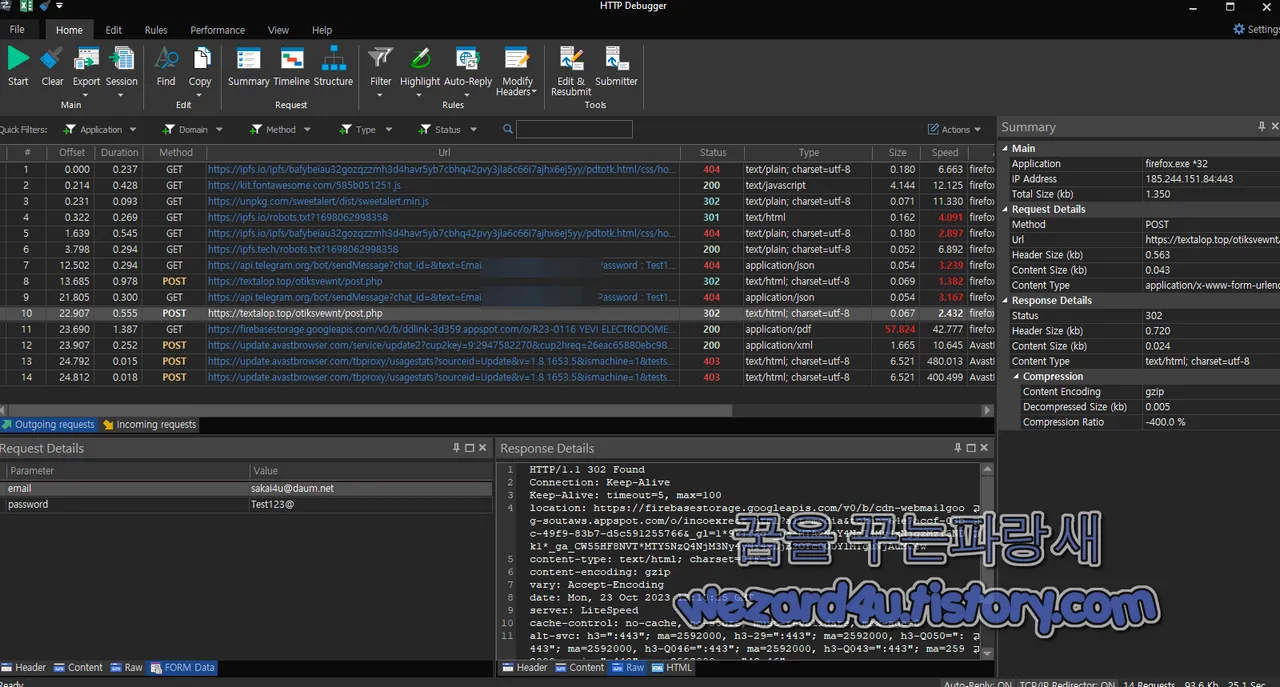The image size is (1280, 687).
Task: Open the Modify Headers tool
Action: pos(516,70)
